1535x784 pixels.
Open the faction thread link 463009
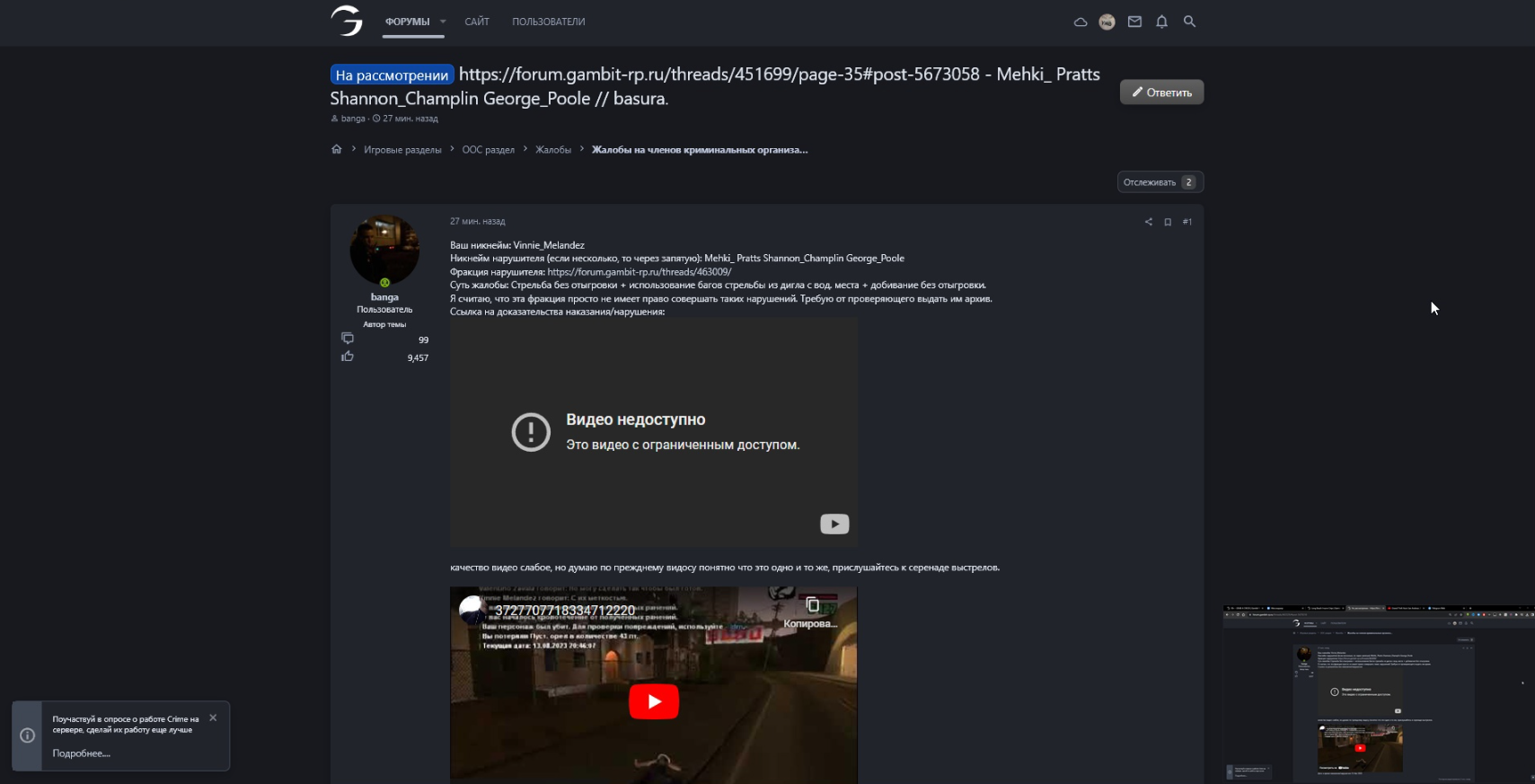(x=639, y=272)
